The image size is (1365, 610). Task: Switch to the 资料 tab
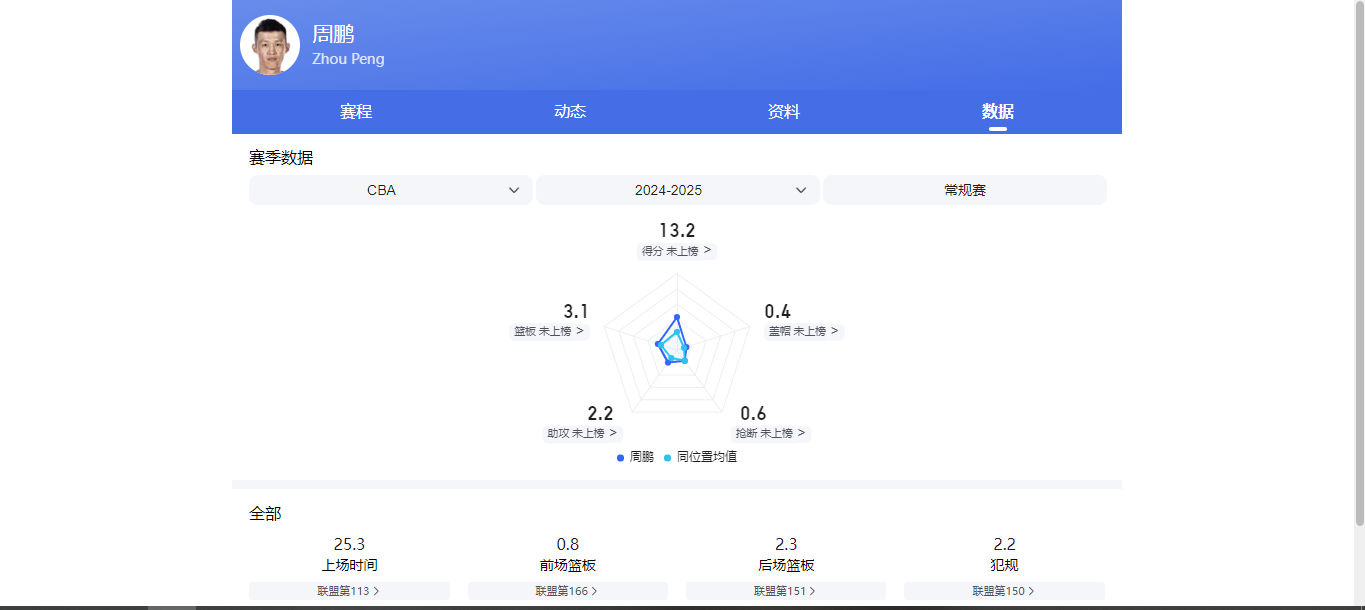(x=784, y=111)
